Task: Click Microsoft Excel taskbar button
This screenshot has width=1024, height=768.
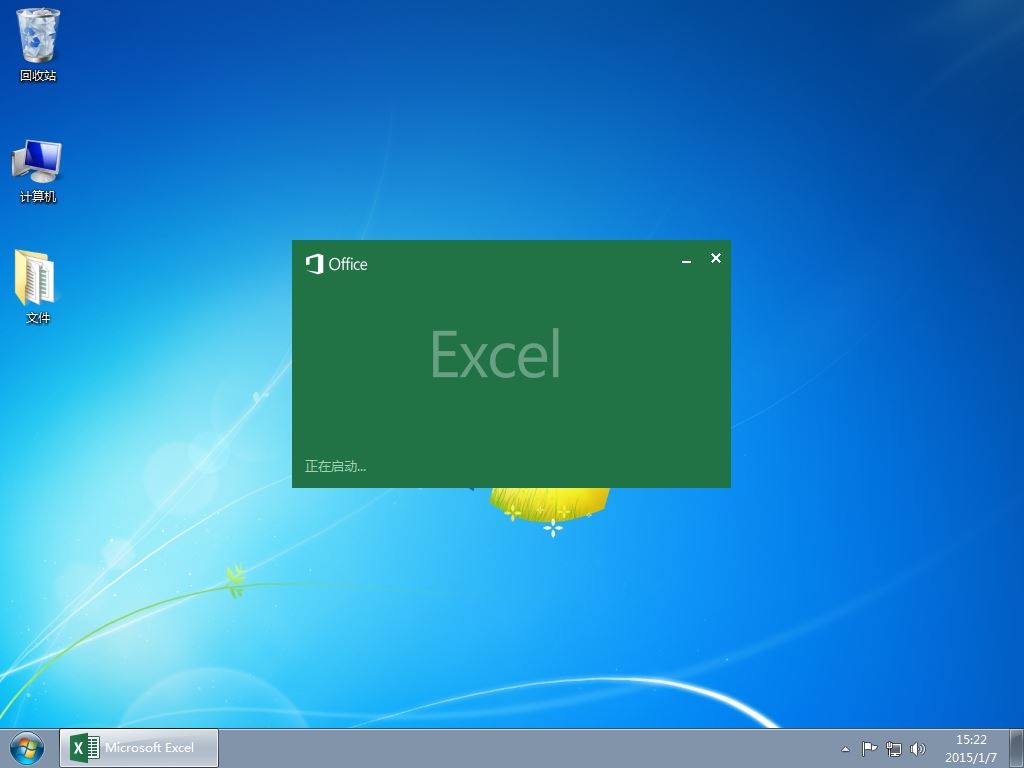Action: (139, 748)
